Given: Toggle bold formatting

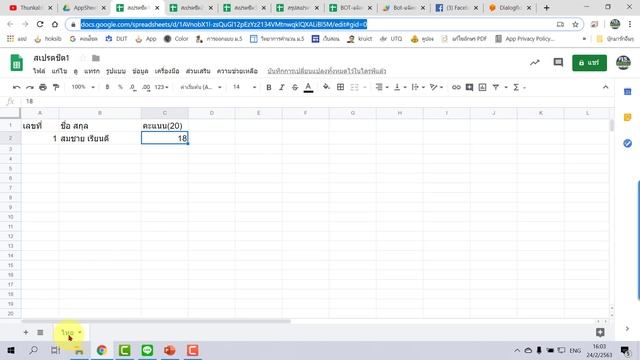Looking at the screenshot, I should pyautogui.click(x=269, y=87).
